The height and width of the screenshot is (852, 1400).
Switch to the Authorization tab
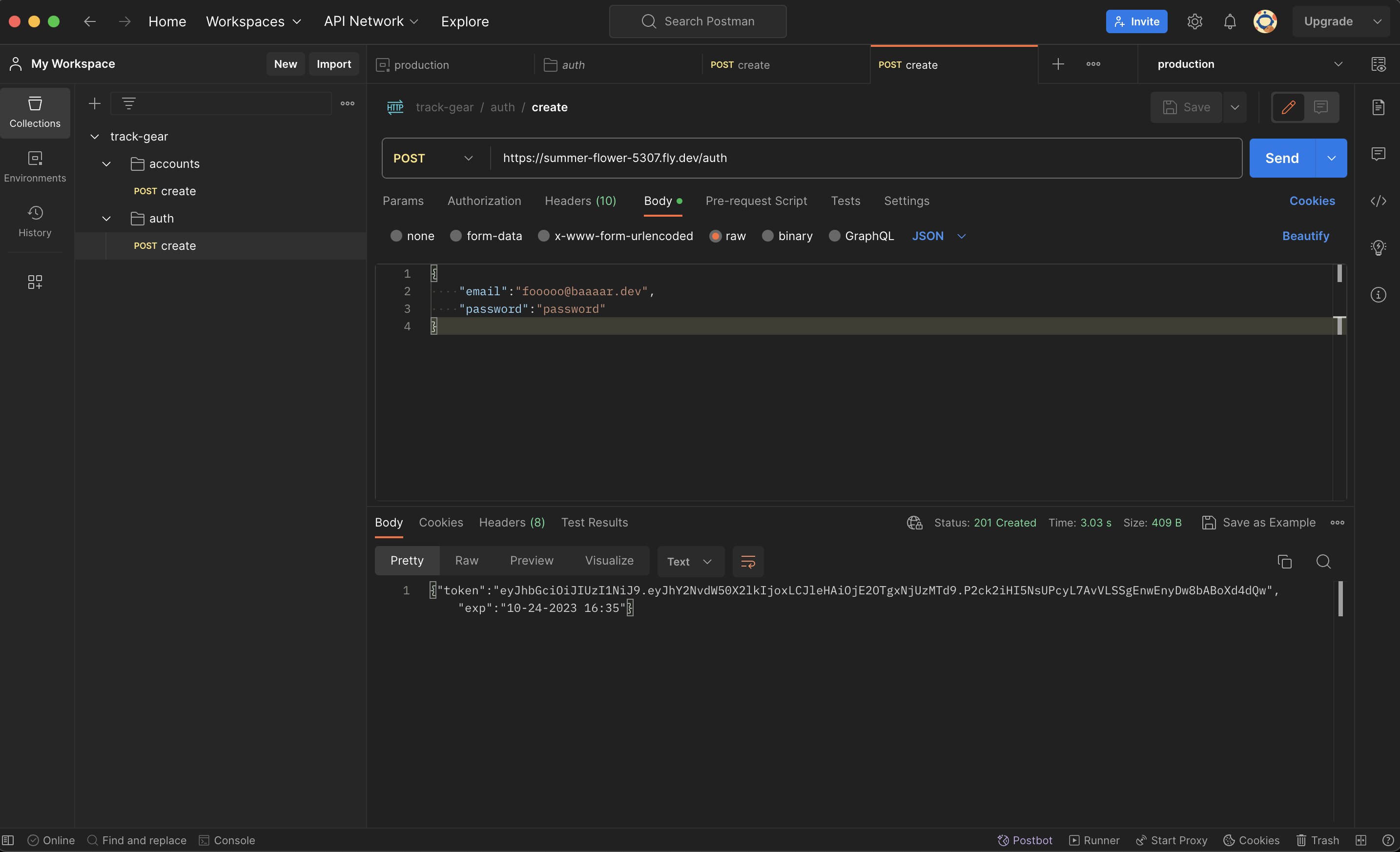click(484, 201)
